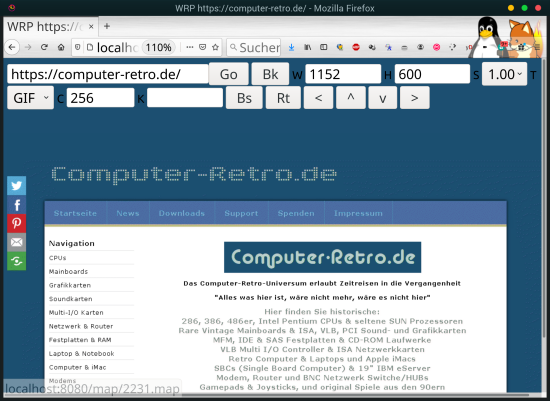Click the pink round extension icon

436,47
